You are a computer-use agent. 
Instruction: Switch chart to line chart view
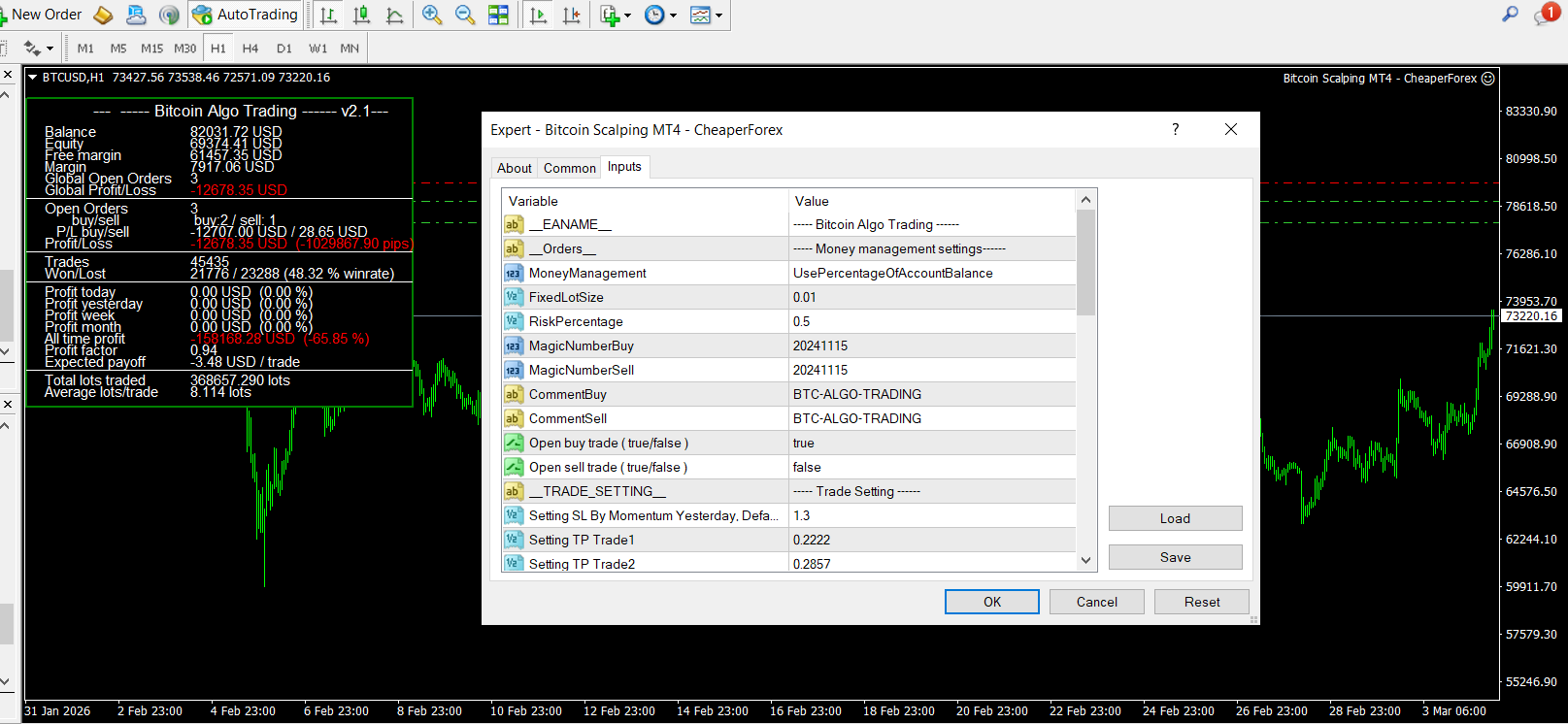tap(394, 15)
